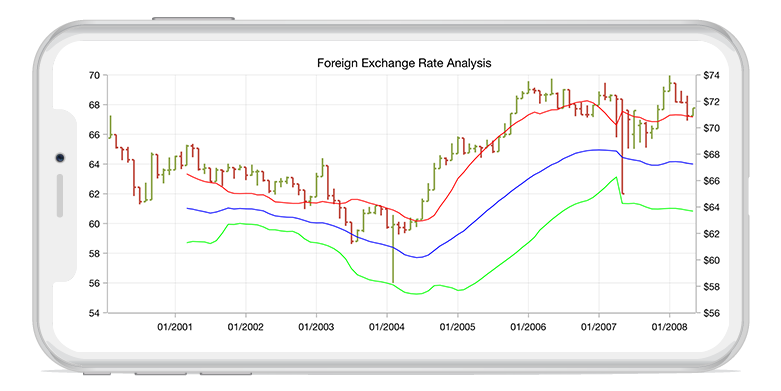Select the 01/2006 x-axis label
Screen dimensions: 781x391
[528, 327]
